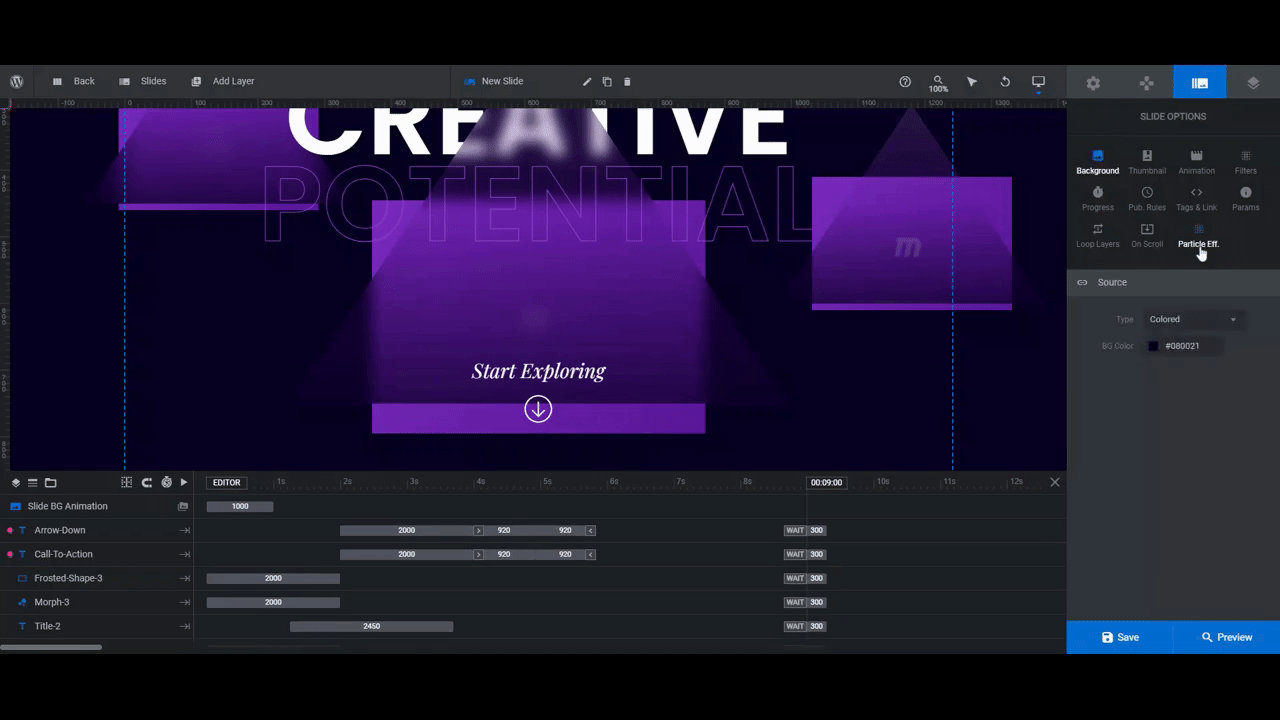Select the Loop Layers option
This screenshot has width=1280, height=720.
pyautogui.click(x=1097, y=236)
